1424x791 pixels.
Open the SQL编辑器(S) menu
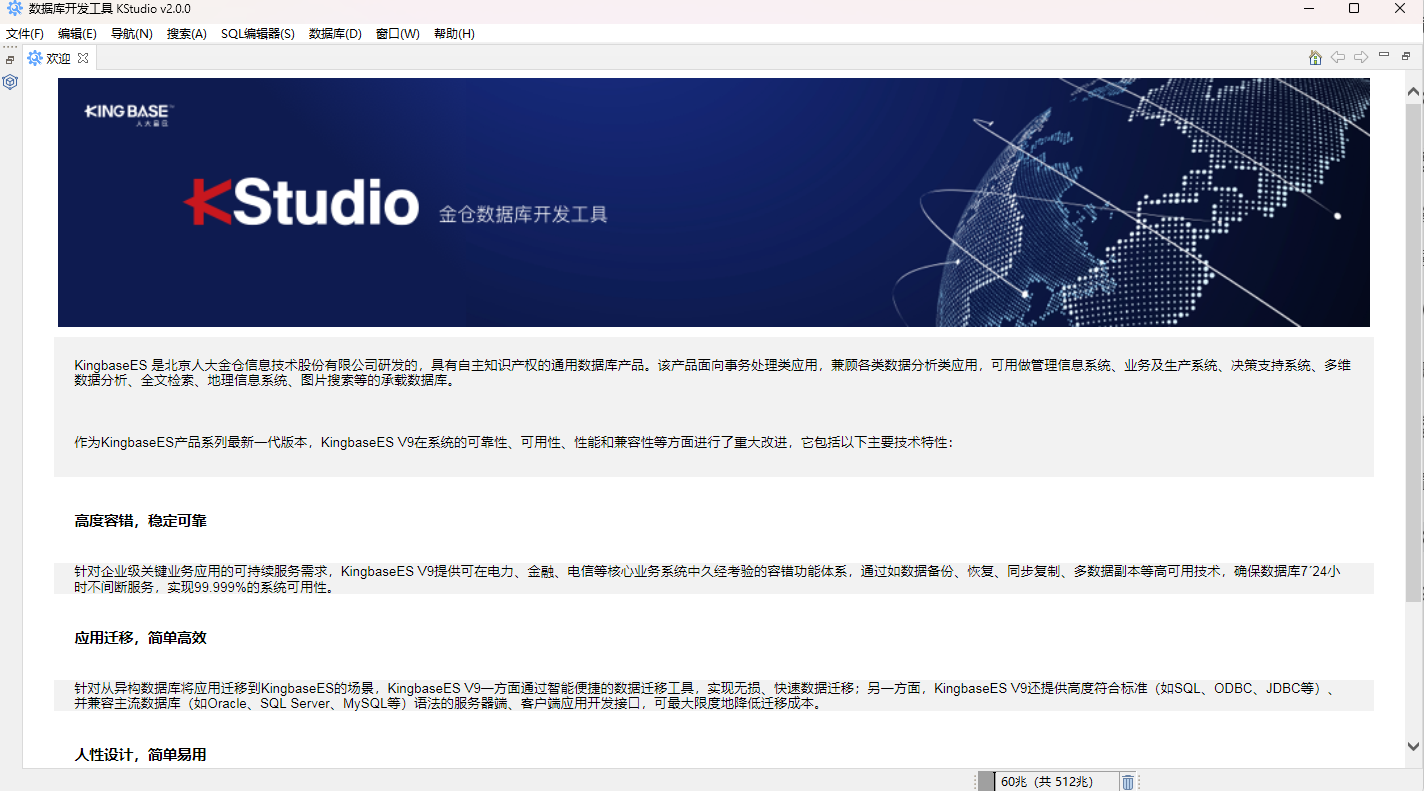point(258,33)
